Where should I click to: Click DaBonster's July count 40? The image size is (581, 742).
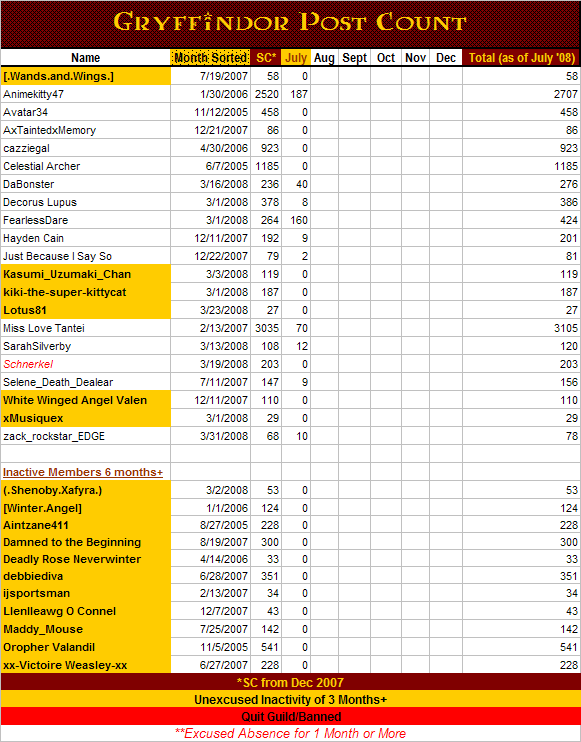pos(296,184)
